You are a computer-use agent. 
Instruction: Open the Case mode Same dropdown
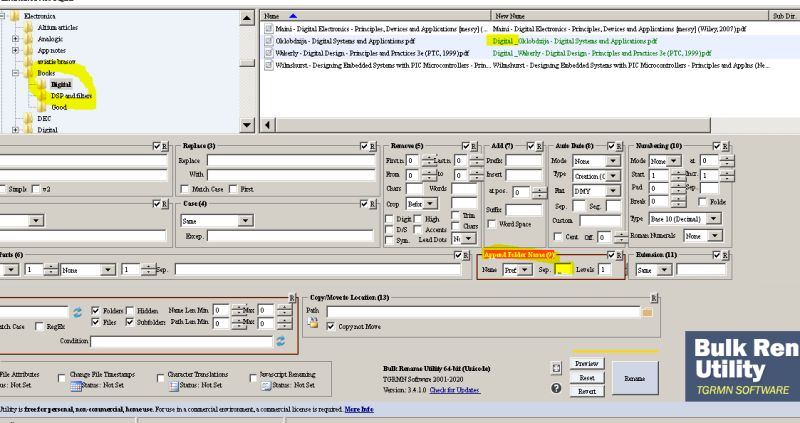[245, 221]
